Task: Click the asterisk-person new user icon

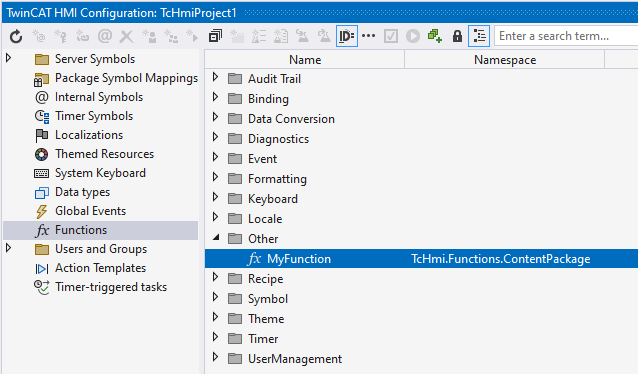Action: pyautogui.click(x=149, y=36)
